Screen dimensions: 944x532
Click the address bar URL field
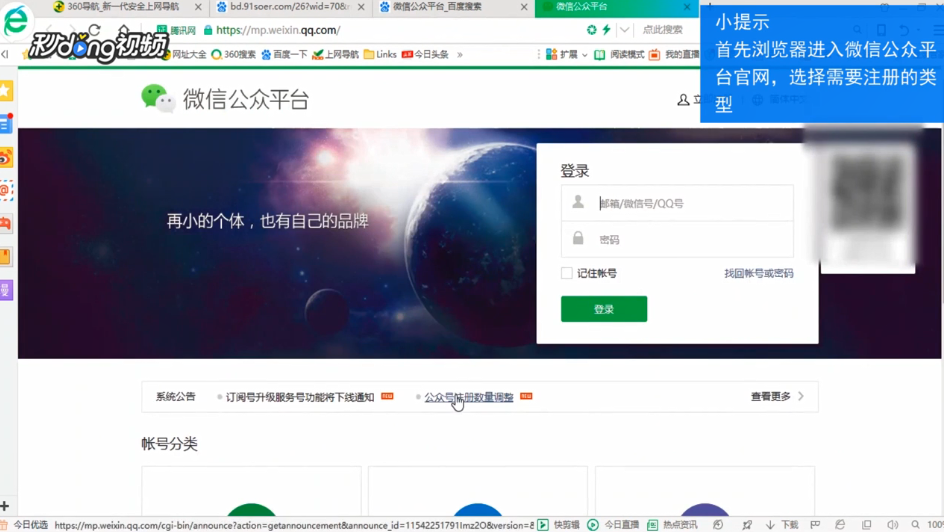click(391, 29)
